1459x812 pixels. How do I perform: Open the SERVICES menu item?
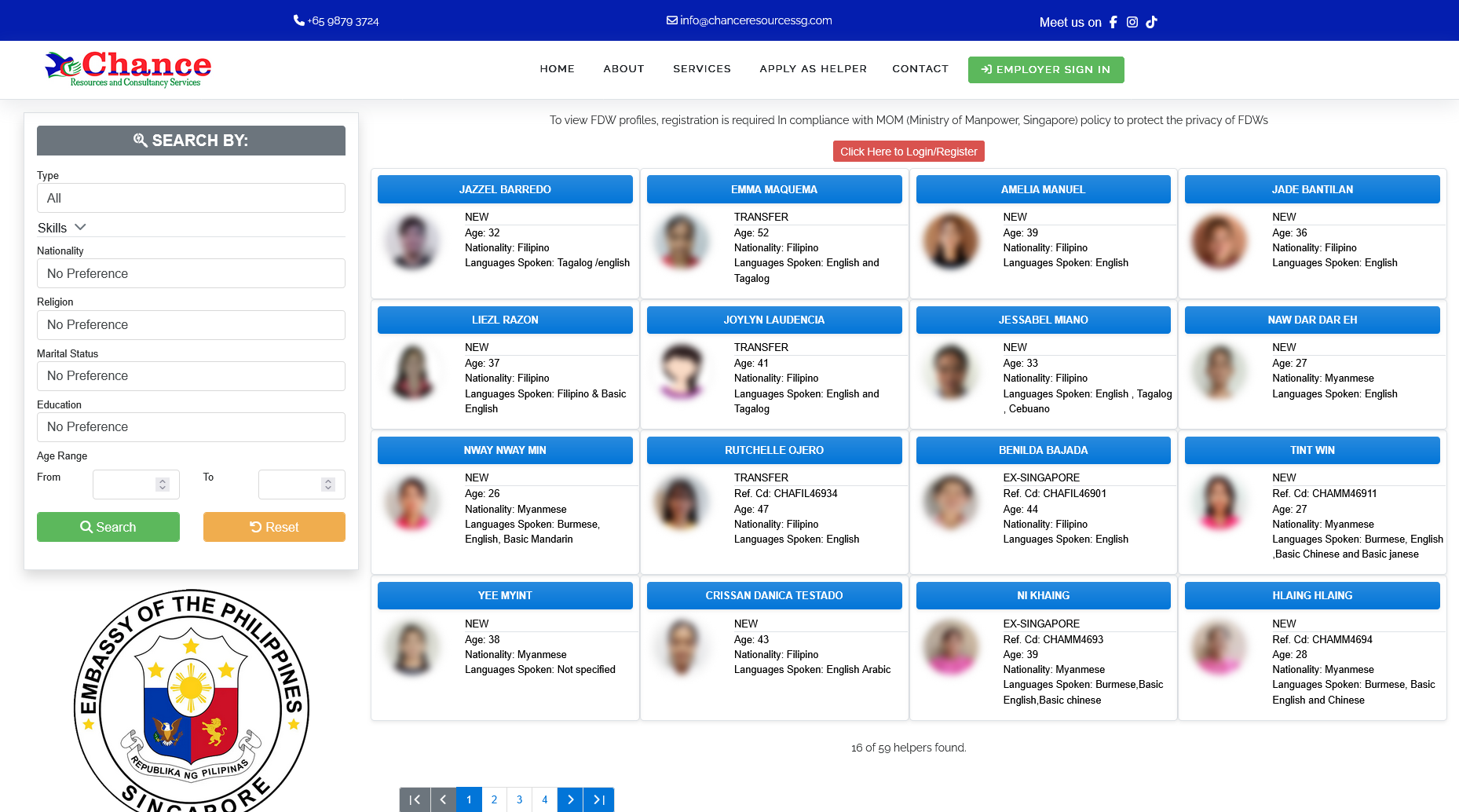pyautogui.click(x=702, y=69)
